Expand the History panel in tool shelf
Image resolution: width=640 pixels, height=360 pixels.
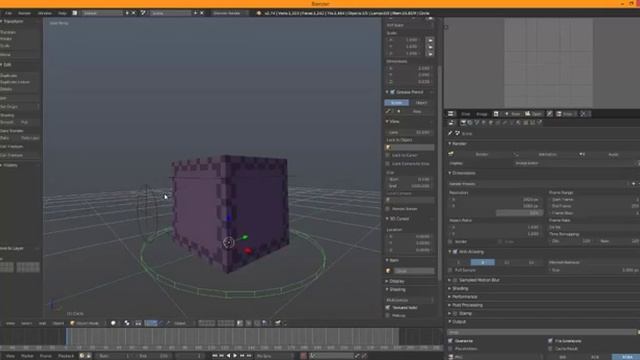(10, 165)
